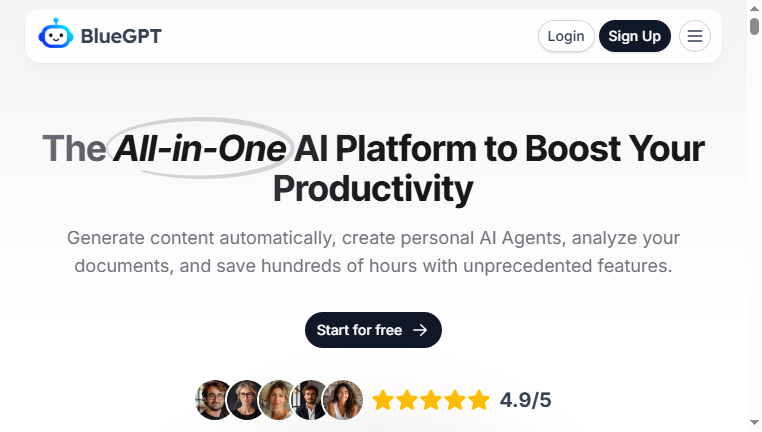762x432 pixels.
Task: Click the arrow in Start for free
Action: [x=420, y=330]
